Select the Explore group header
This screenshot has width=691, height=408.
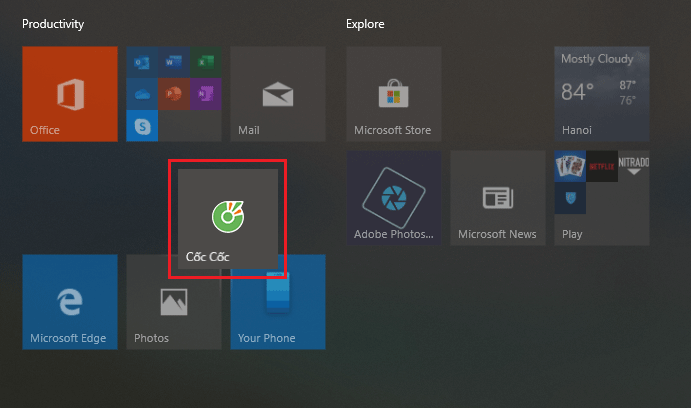365,24
